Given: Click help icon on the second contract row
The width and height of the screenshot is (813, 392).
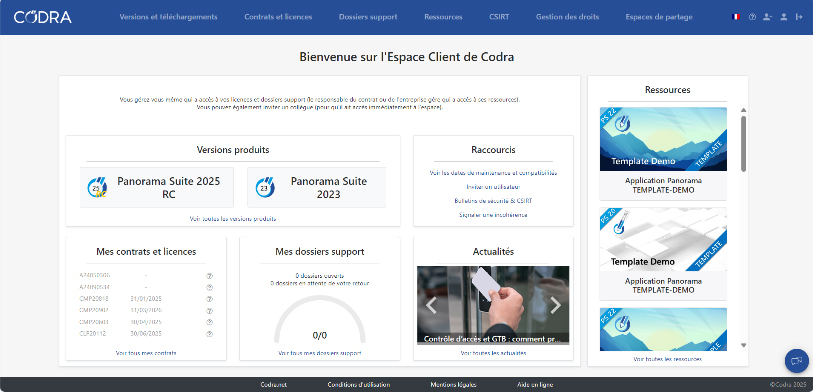Looking at the screenshot, I should click(209, 287).
